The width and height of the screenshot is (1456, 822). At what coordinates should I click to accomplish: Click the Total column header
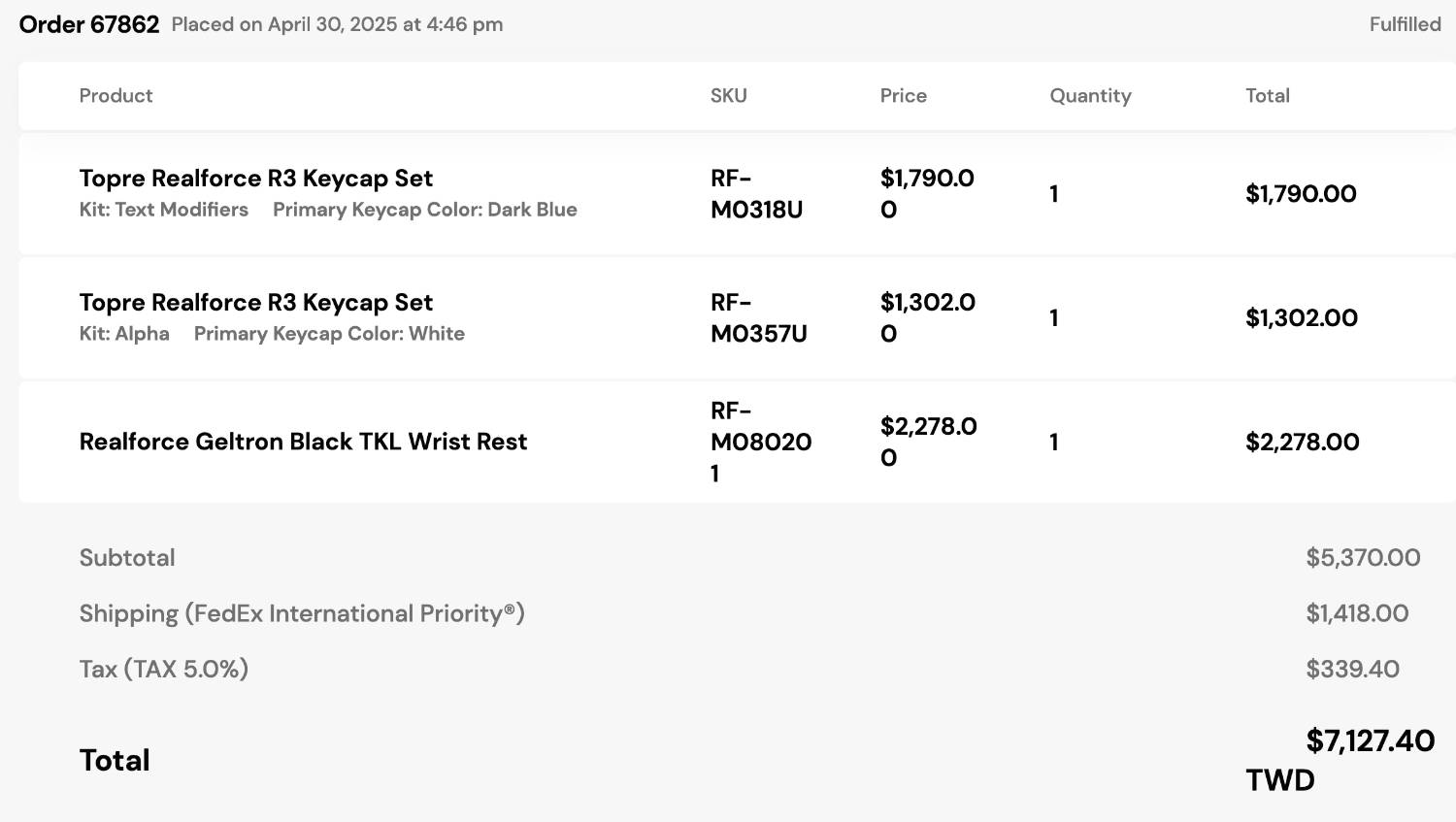click(x=1267, y=95)
